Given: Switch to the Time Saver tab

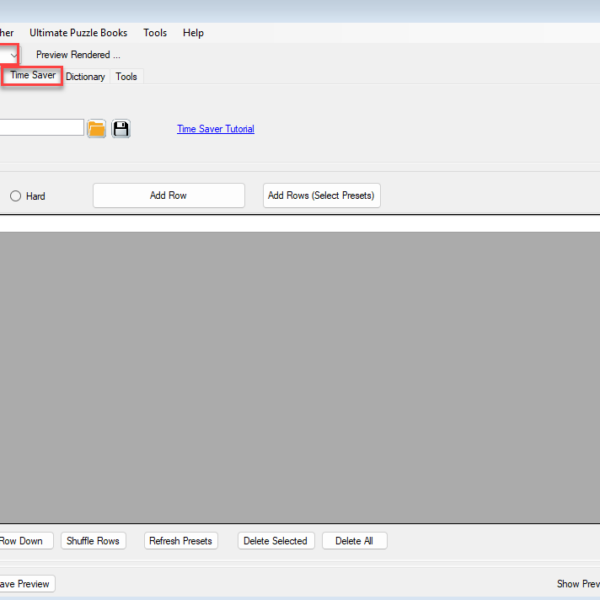Looking at the screenshot, I should (x=33, y=76).
